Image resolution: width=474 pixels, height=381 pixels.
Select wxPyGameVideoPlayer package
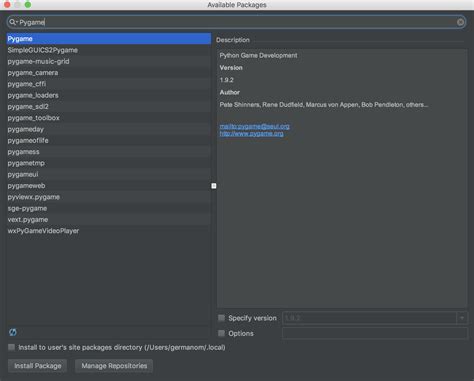click(109, 231)
